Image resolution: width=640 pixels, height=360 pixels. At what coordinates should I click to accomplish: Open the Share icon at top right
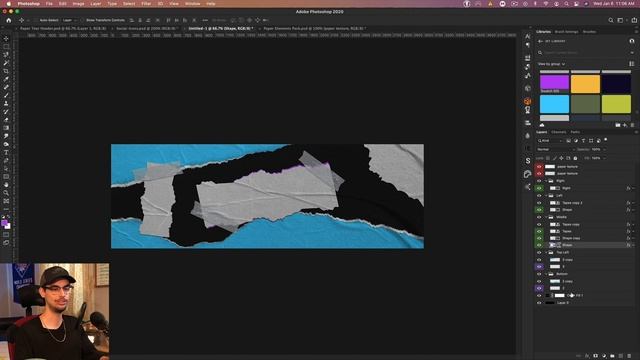634,20
